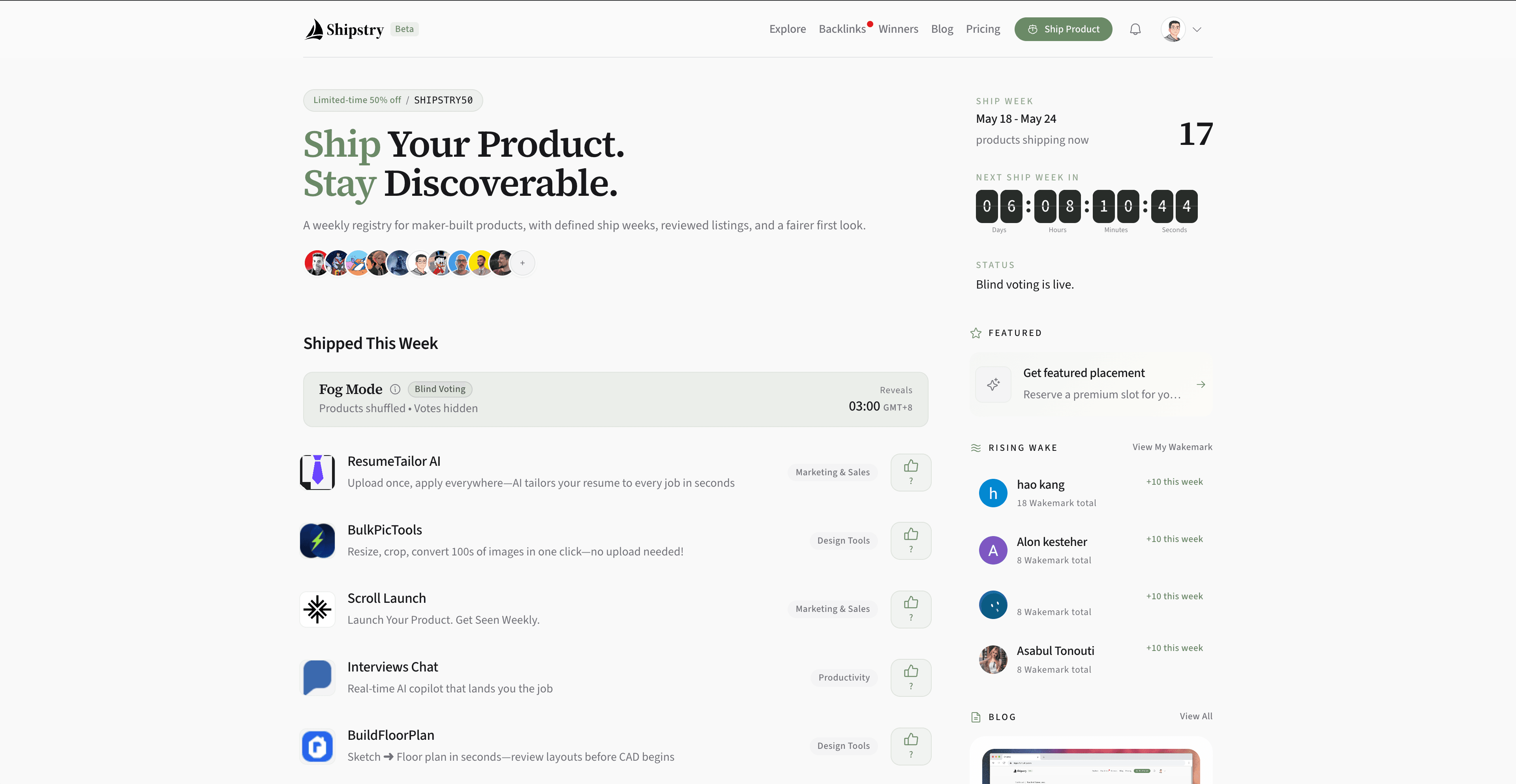Viewport: 1516px width, 784px height.
Task: Click the sparkle icon in featured placement card
Action: click(993, 384)
